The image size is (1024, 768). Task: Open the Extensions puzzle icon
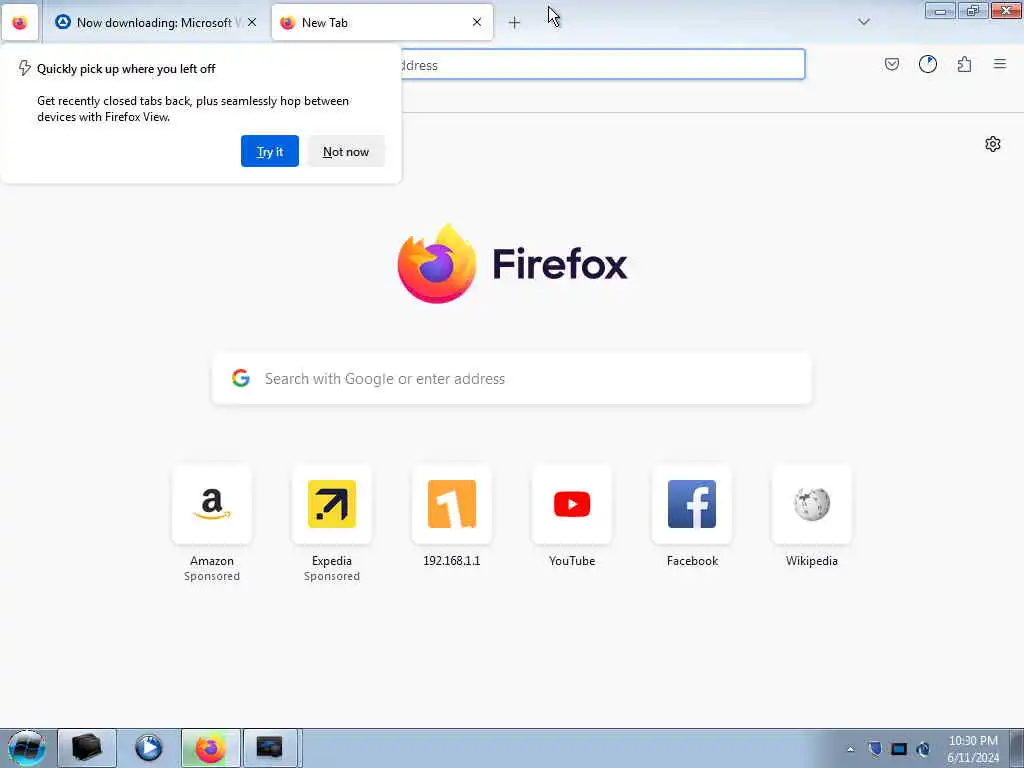[x=964, y=64]
